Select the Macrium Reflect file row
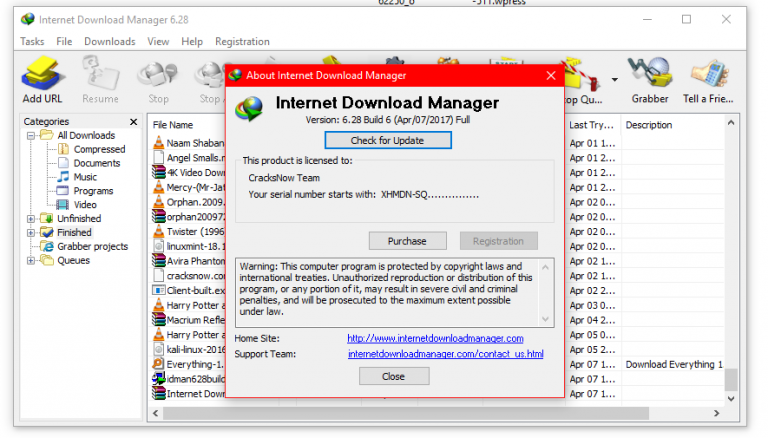Viewport: 768px width, 438px height. pyautogui.click(x=189, y=320)
